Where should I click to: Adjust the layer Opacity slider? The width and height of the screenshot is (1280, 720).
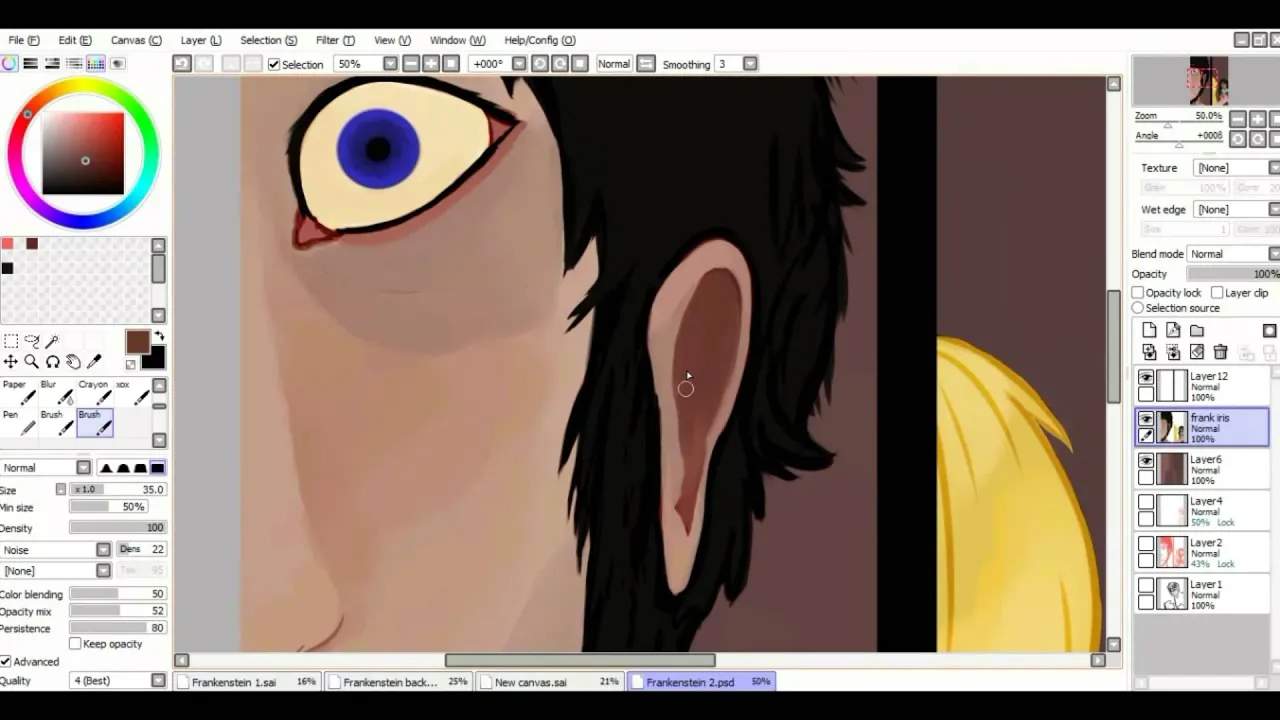click(1233, 274)
